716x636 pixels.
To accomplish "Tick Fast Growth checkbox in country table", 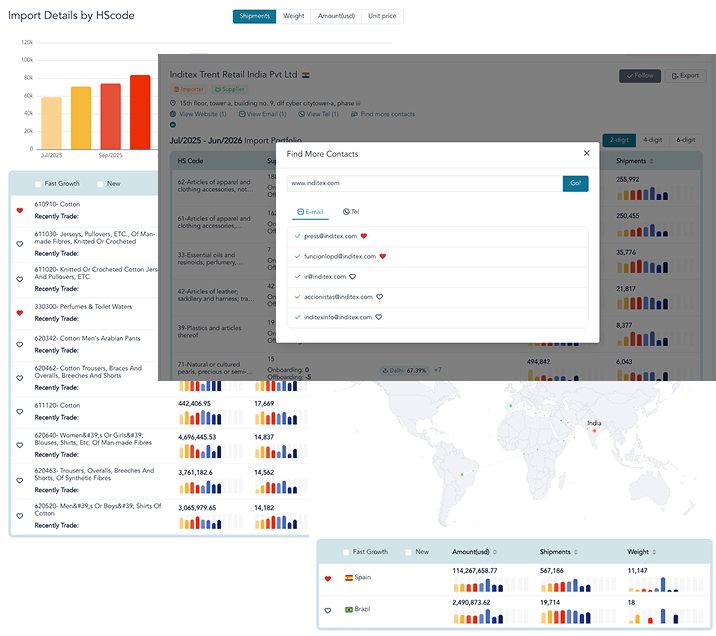I will click(x=346, y=552).
